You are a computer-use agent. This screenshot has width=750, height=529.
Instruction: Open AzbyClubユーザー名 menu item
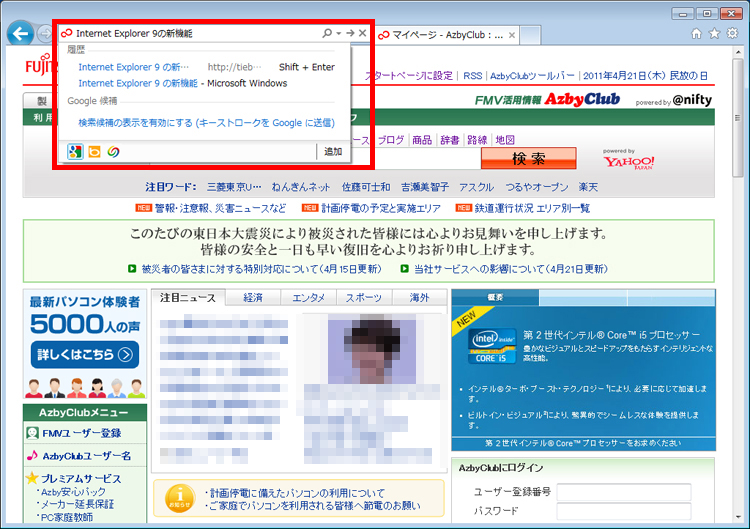pyautogui.click(x=85, y=456)
